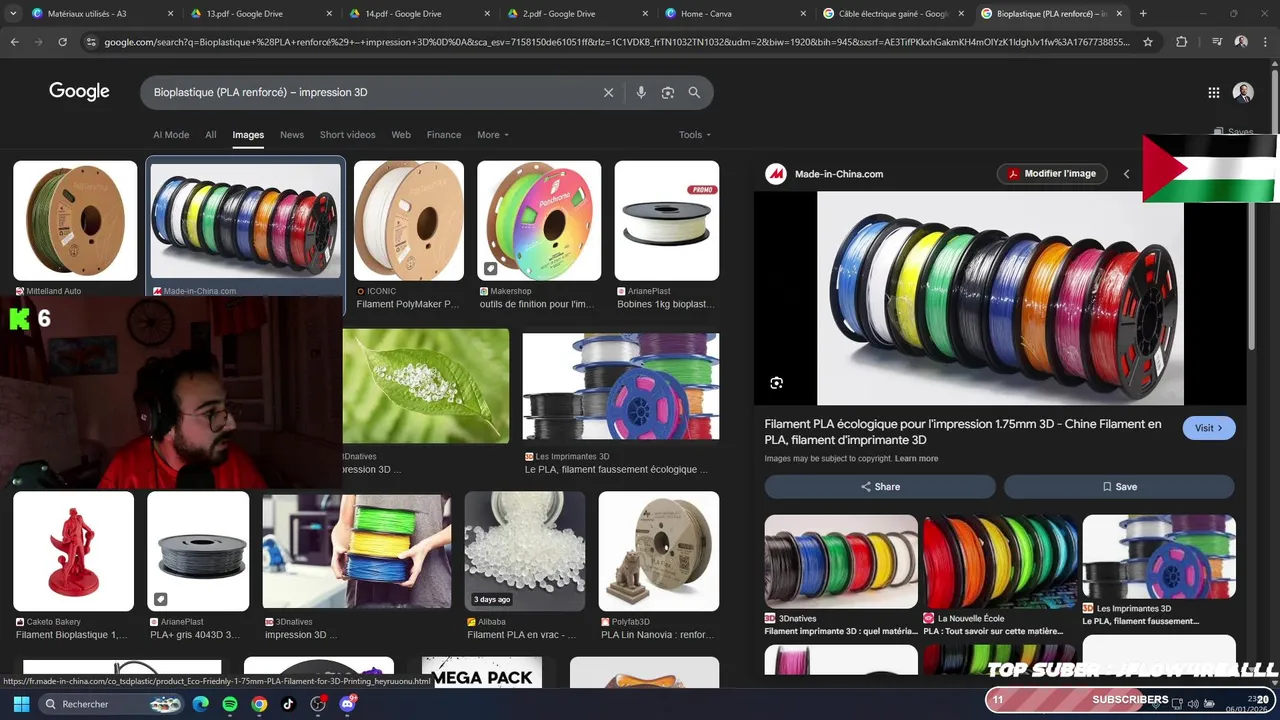
Task: Open related La Nouvelle École PLA image
Action: pyautogui.click(x=1000, y=562)
